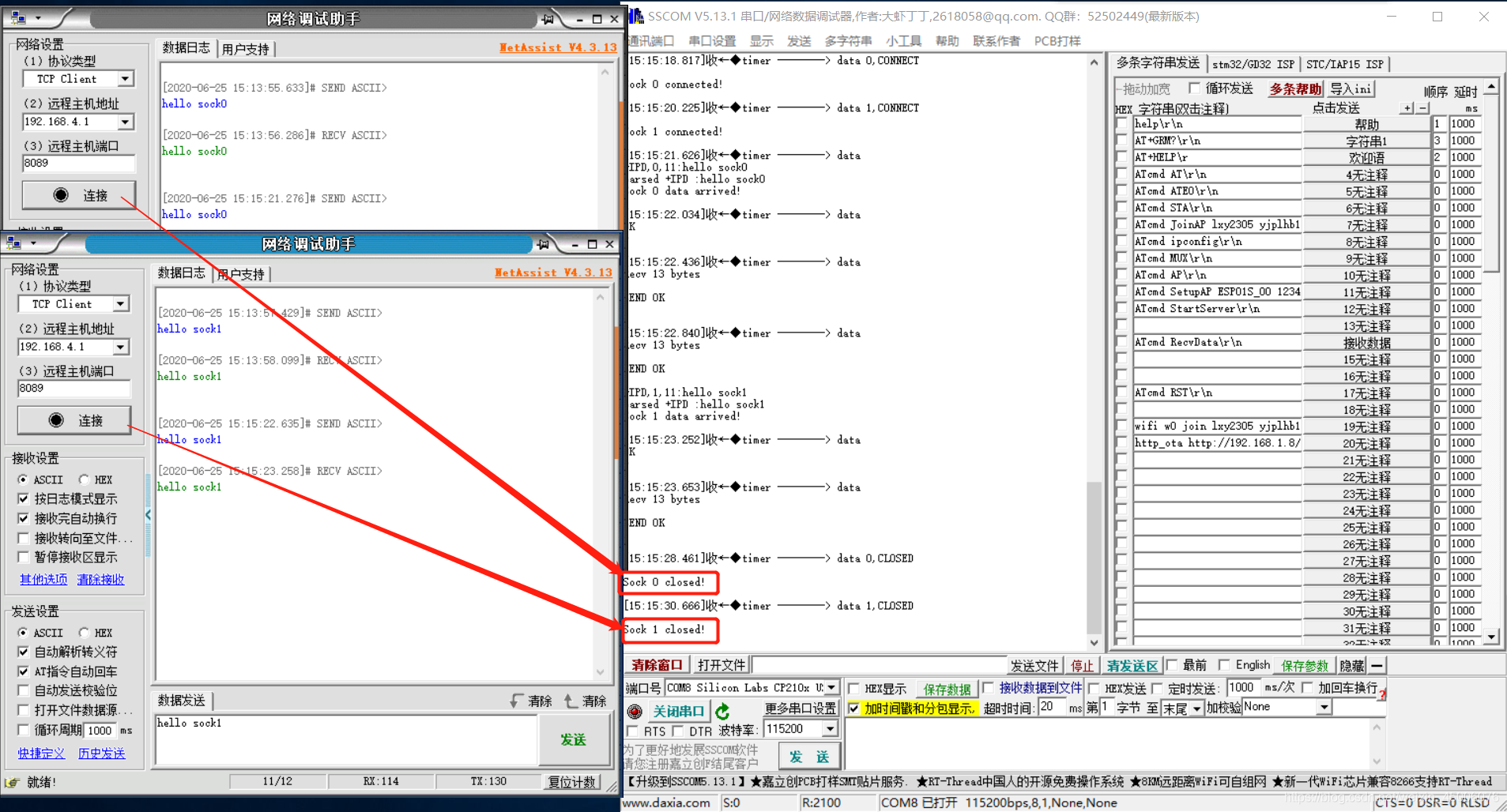
Task: Open protocol type dropdown in lower NetAssist
Action: pos(120,304)
